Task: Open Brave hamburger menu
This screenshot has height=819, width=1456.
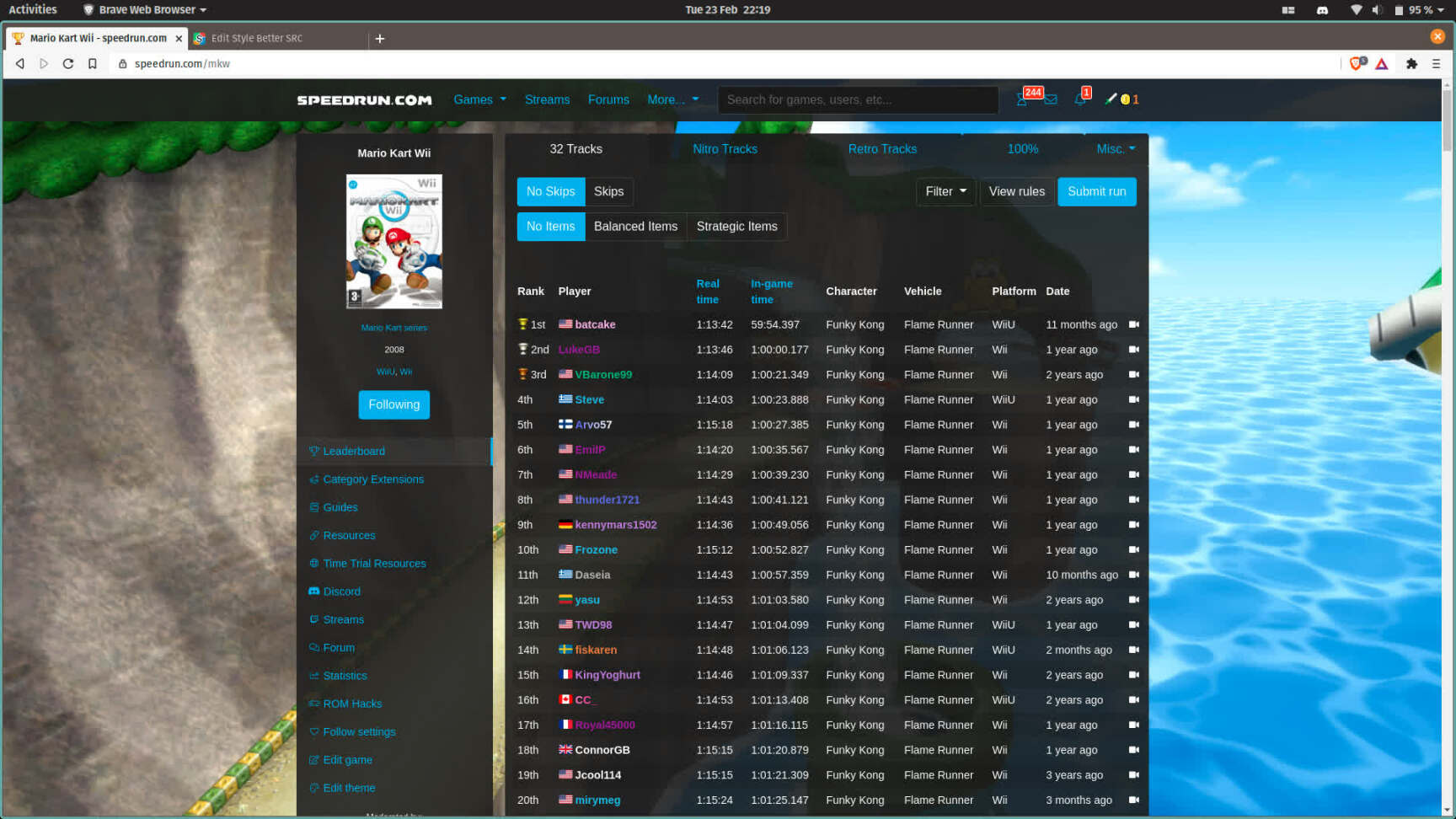Action: pos(1436,64)
